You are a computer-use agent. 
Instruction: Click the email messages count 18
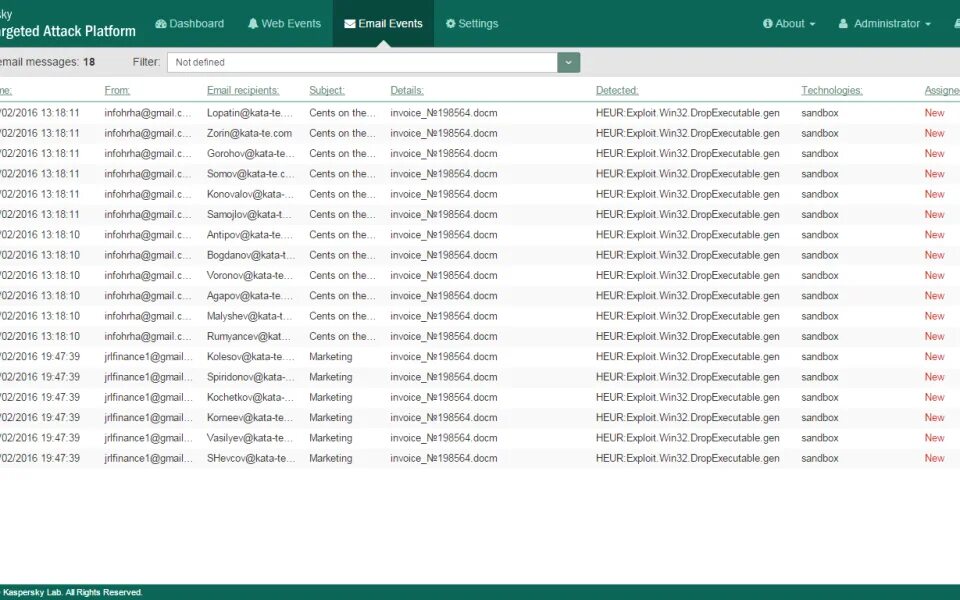89,62
